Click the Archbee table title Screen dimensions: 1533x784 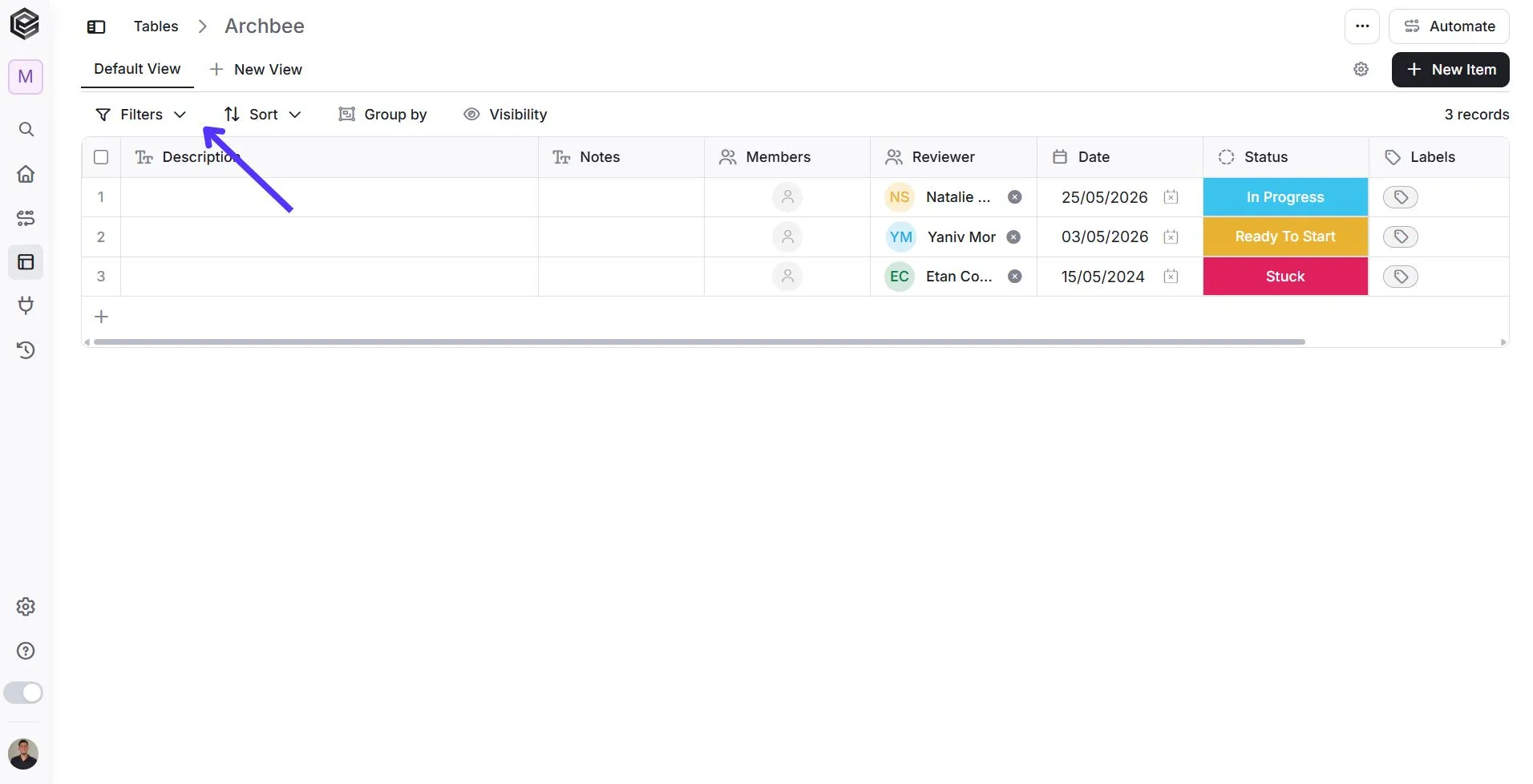click(x=265, y=26)
